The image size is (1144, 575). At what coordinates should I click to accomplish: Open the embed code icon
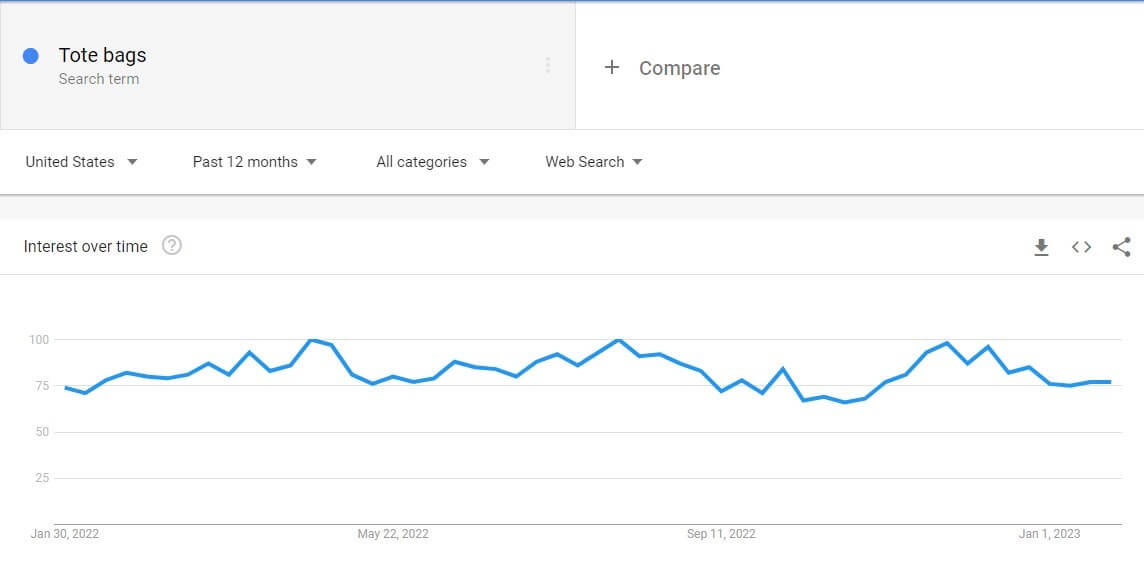(1081, 247)
